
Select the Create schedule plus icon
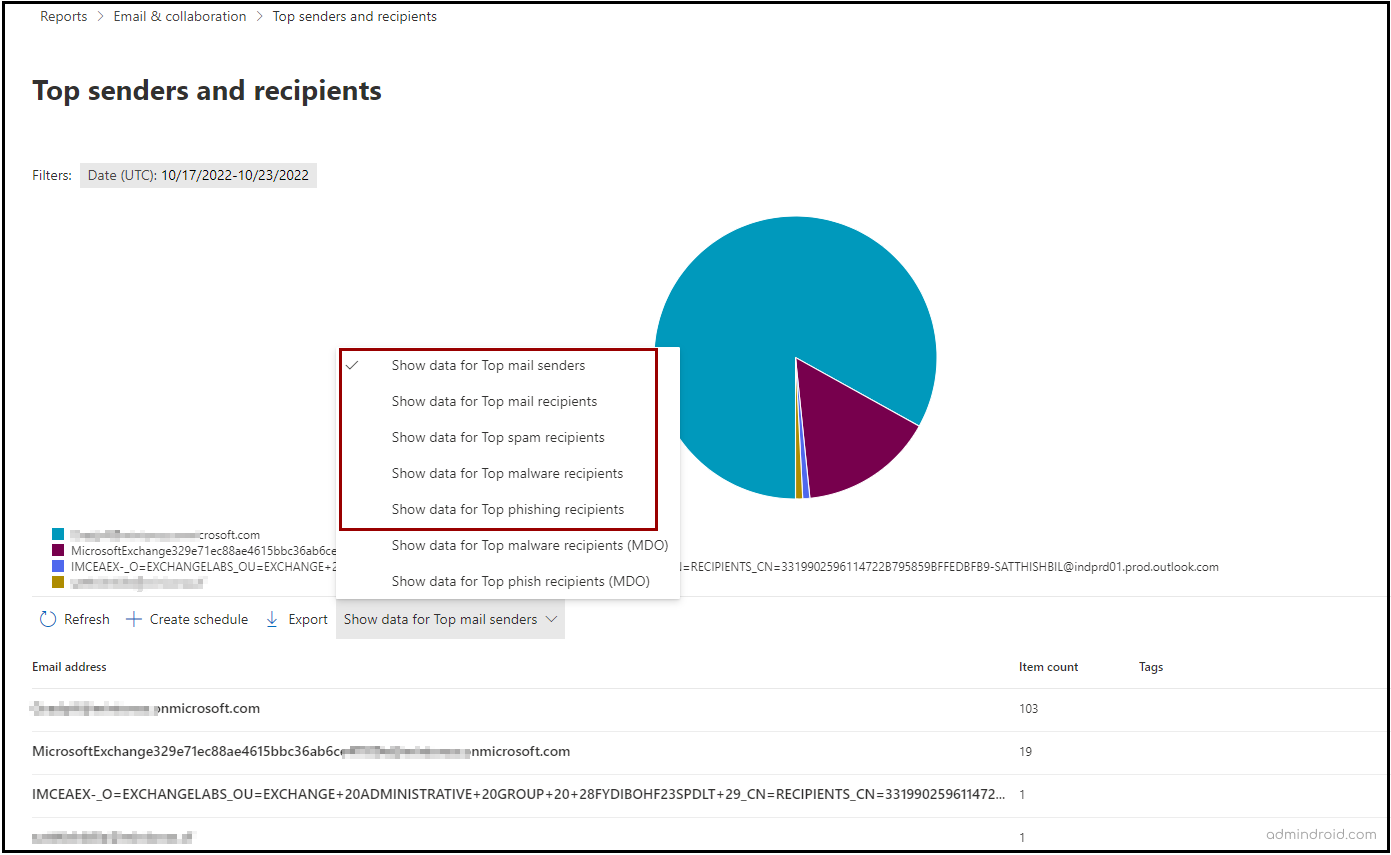(133, 619)
